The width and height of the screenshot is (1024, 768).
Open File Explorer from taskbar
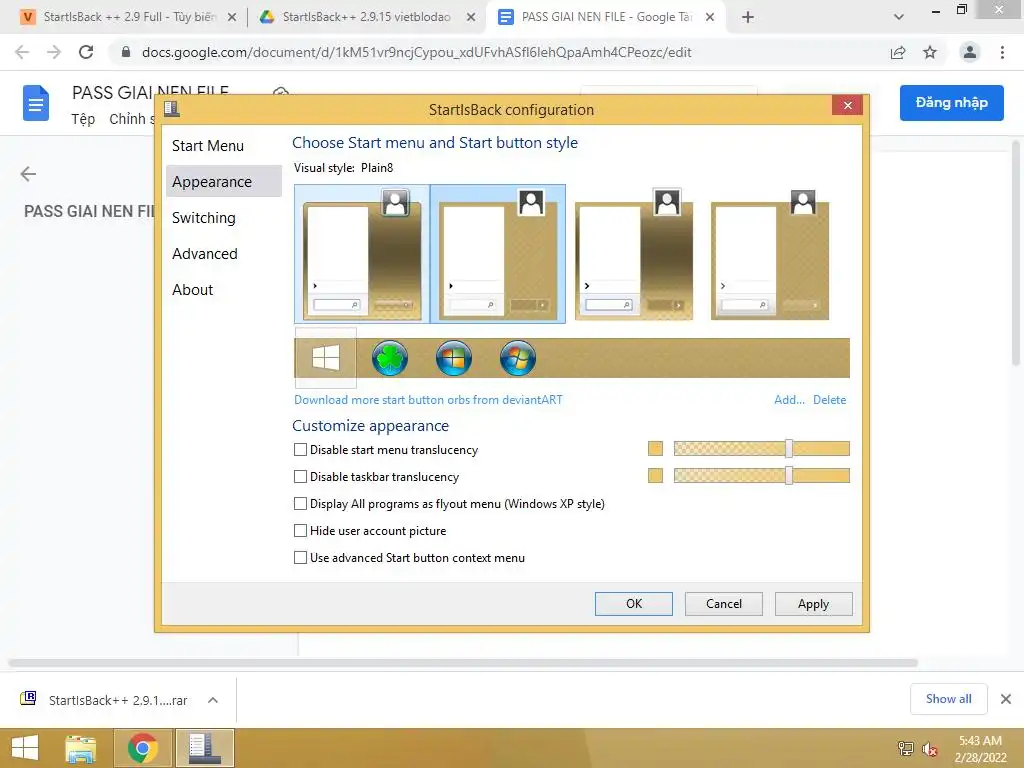click(81, 748)
